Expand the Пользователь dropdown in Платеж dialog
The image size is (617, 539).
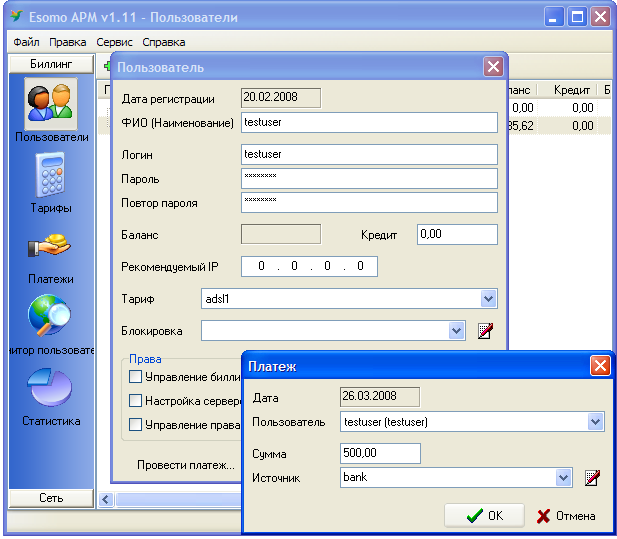(x=595, y=422)
